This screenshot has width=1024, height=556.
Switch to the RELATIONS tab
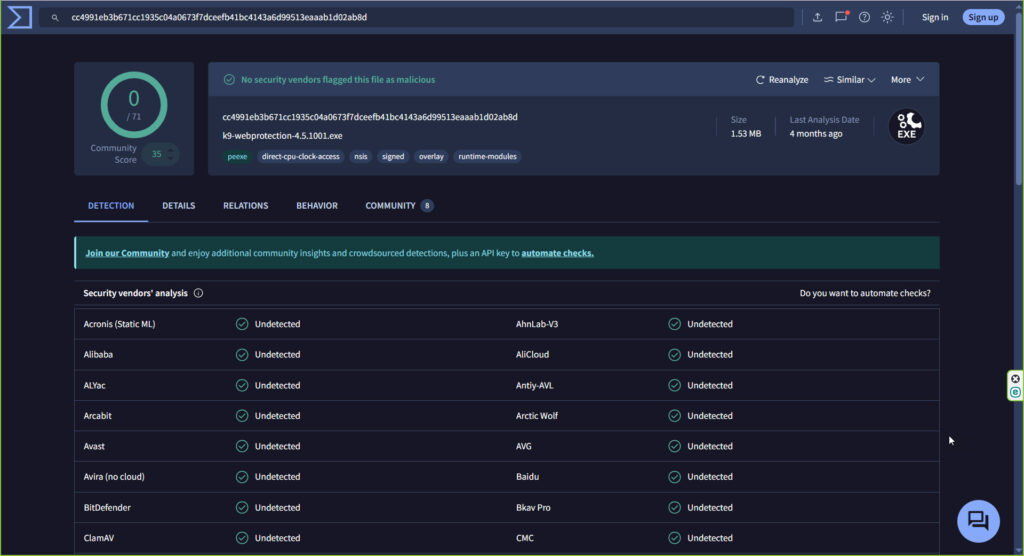(x=246, y=206)
